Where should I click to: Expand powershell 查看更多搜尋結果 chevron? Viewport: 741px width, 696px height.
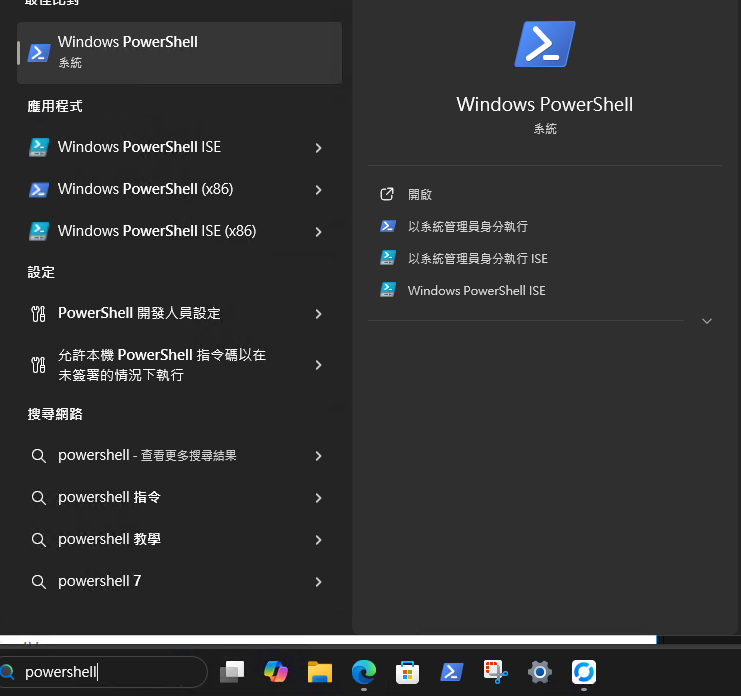[319, 456]
